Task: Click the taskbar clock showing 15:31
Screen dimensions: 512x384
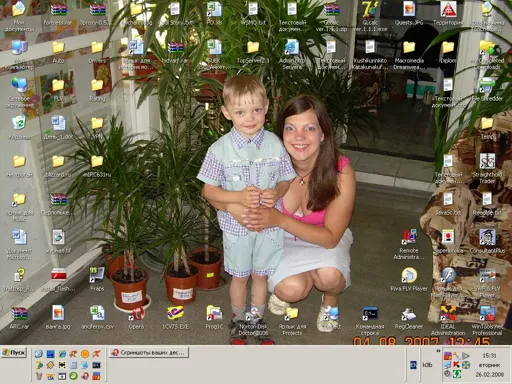Action: click(x=489, y=355)
